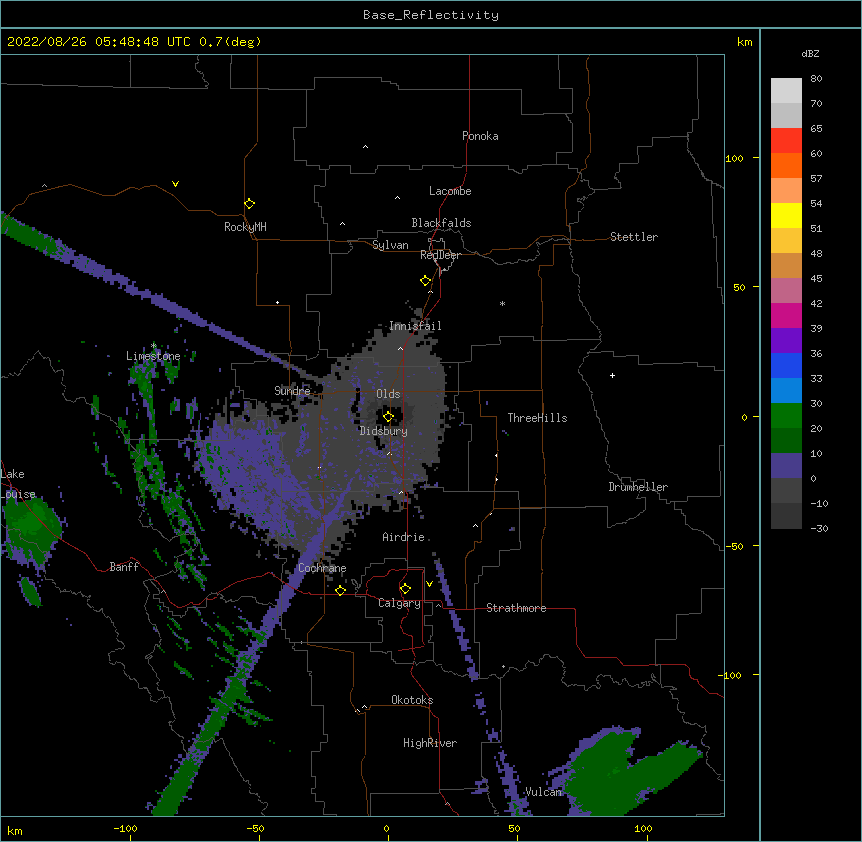Click the Cochrane town label
The image size is (862, 842).
click(x=322, y=568)
